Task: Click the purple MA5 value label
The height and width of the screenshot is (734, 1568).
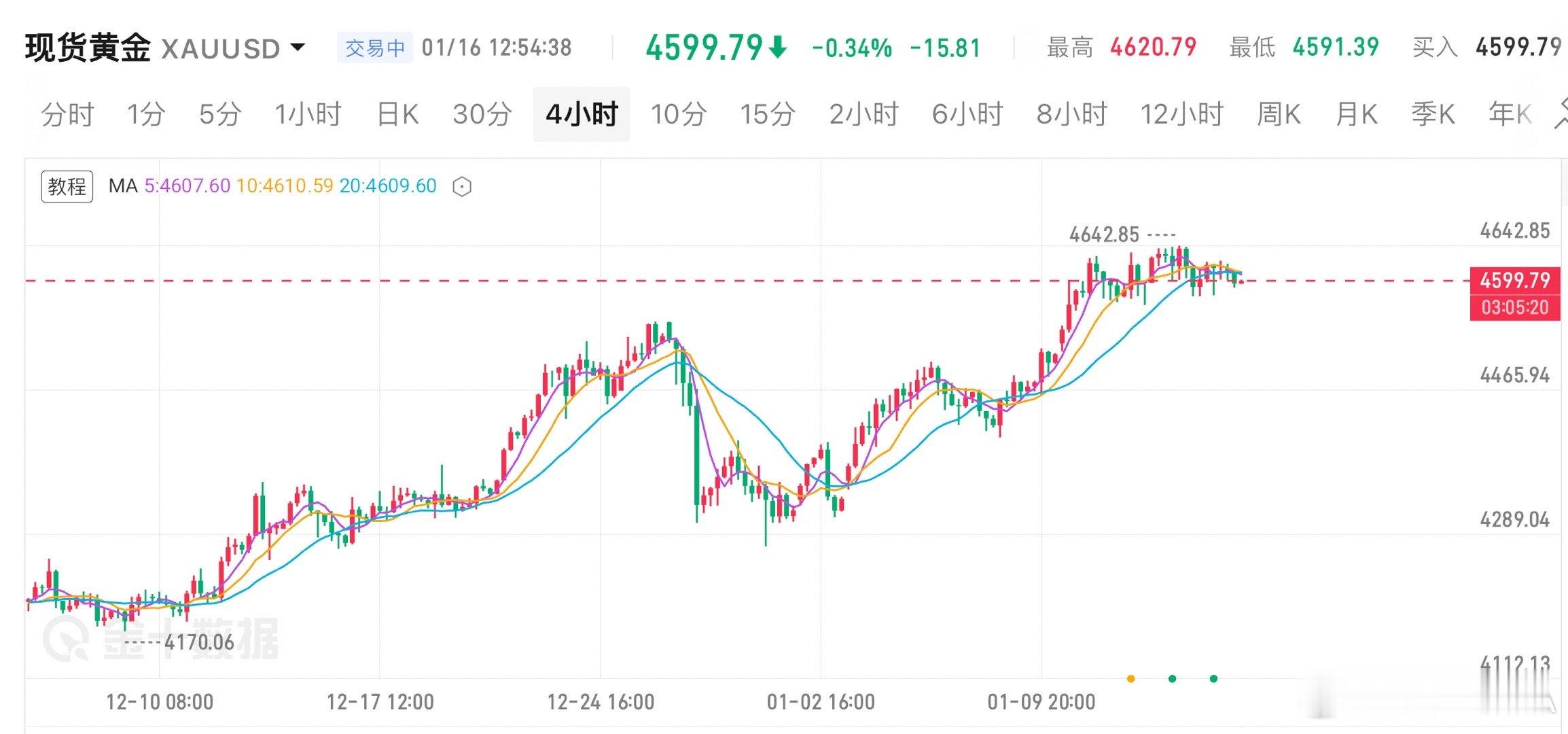Action: pyautogui.click(x=187, y=185)
